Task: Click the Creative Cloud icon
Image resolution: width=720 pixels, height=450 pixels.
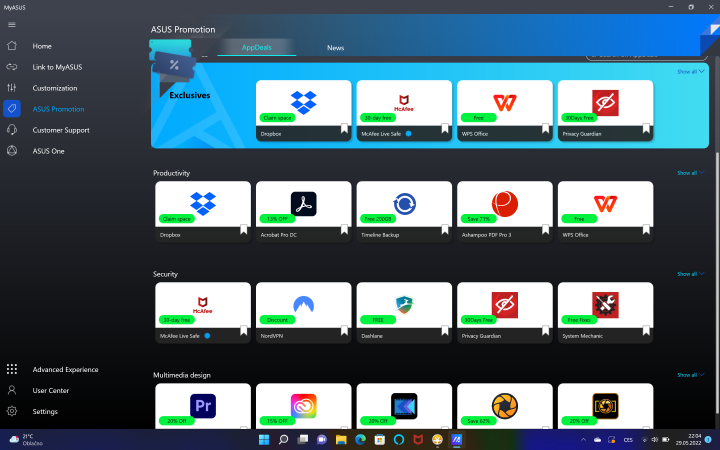Action: (x=304, y=405)
